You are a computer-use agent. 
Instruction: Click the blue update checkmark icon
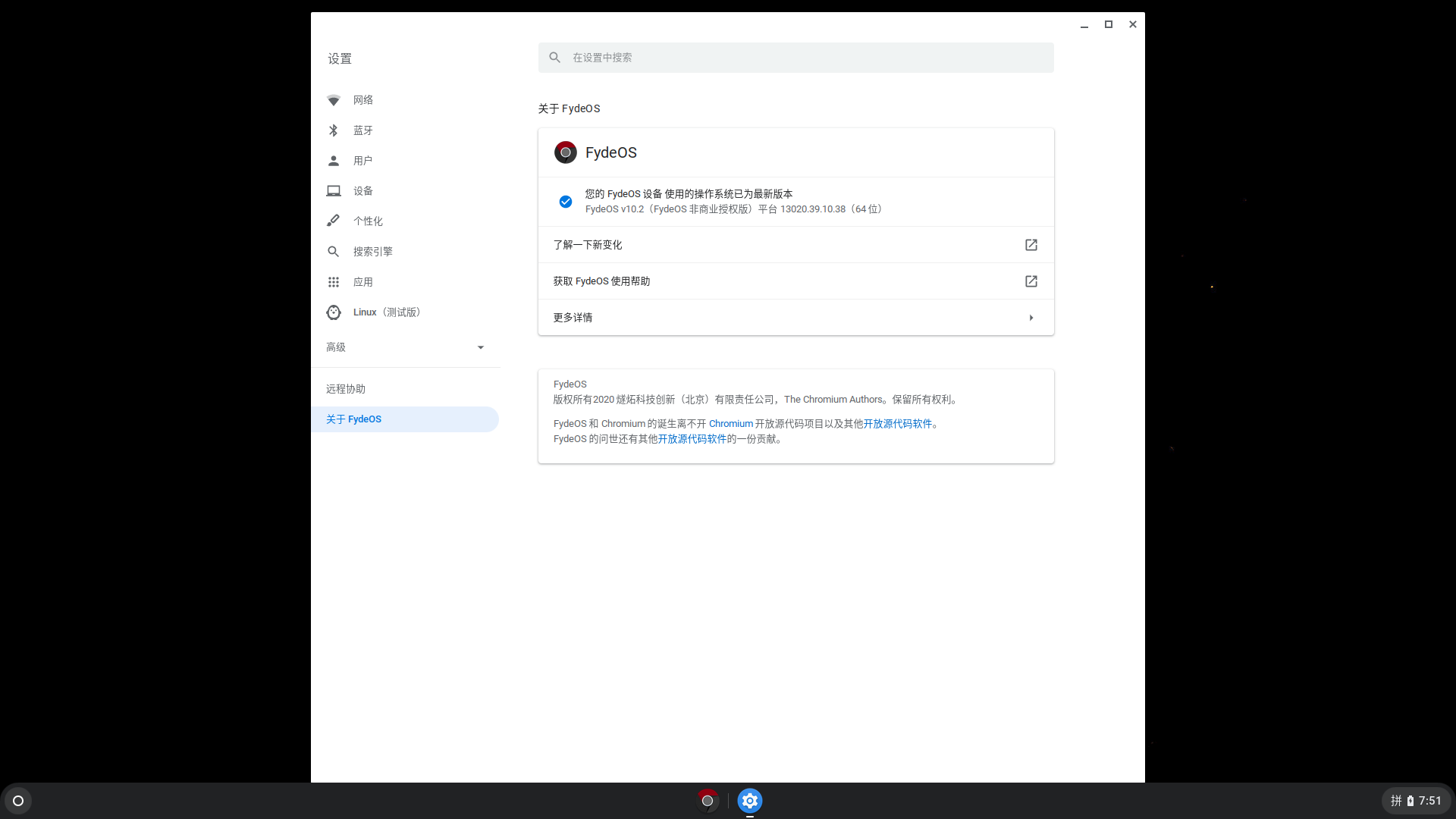566,202
